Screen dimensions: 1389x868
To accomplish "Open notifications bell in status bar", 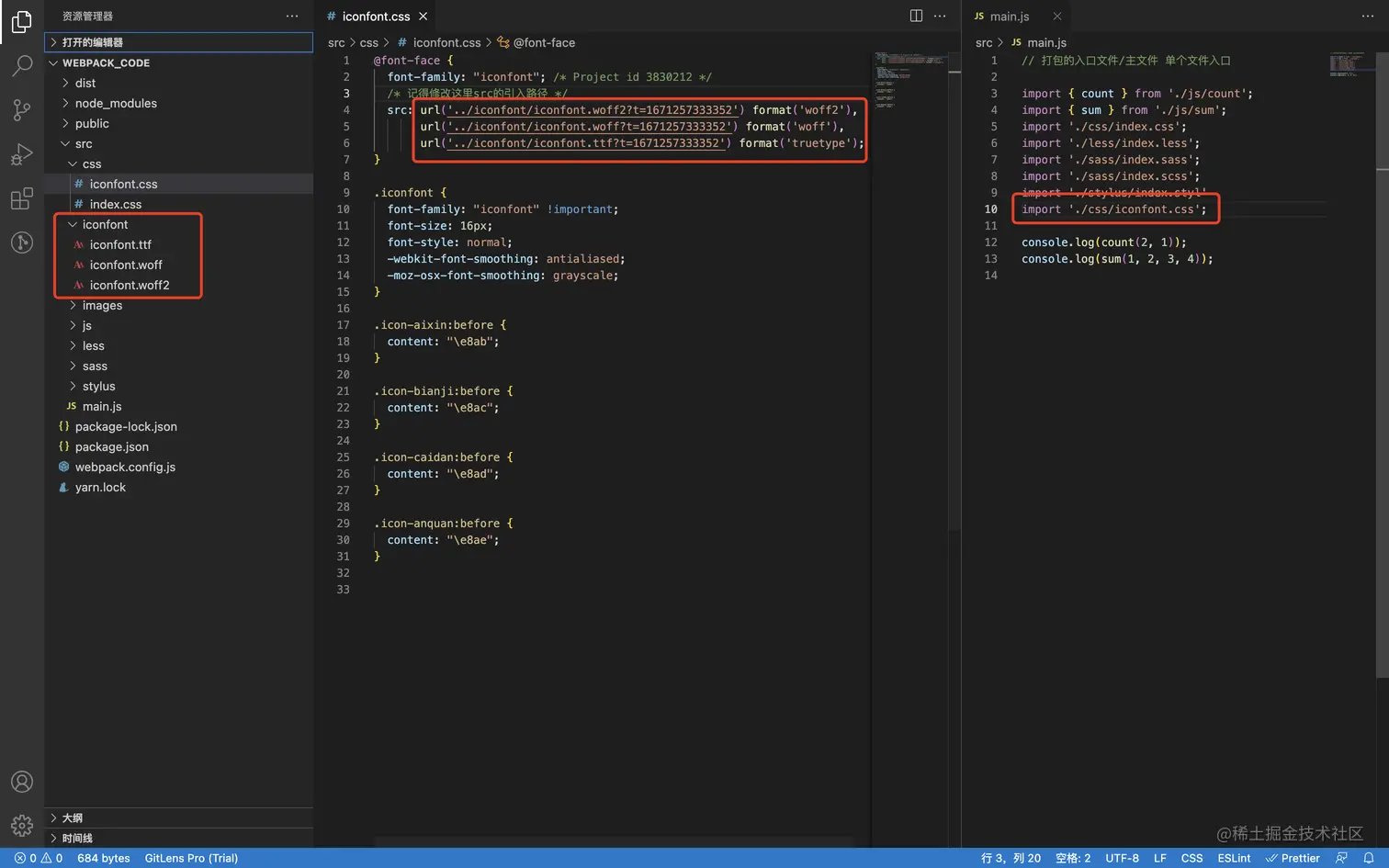I will [x=1369, y=858].
